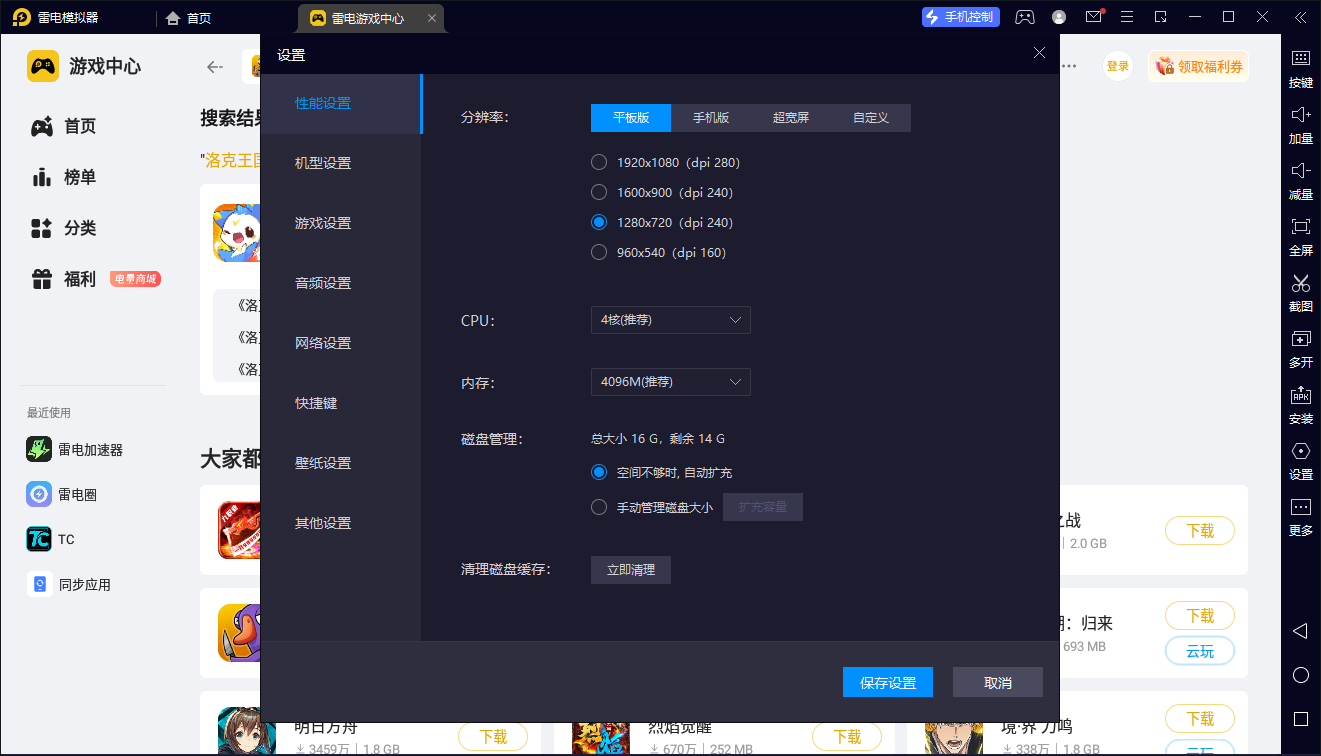Switch to the 游戏设置 settings tab
Image resolution: width=1321 pixels, height=756 pixels.
point(341,223)
